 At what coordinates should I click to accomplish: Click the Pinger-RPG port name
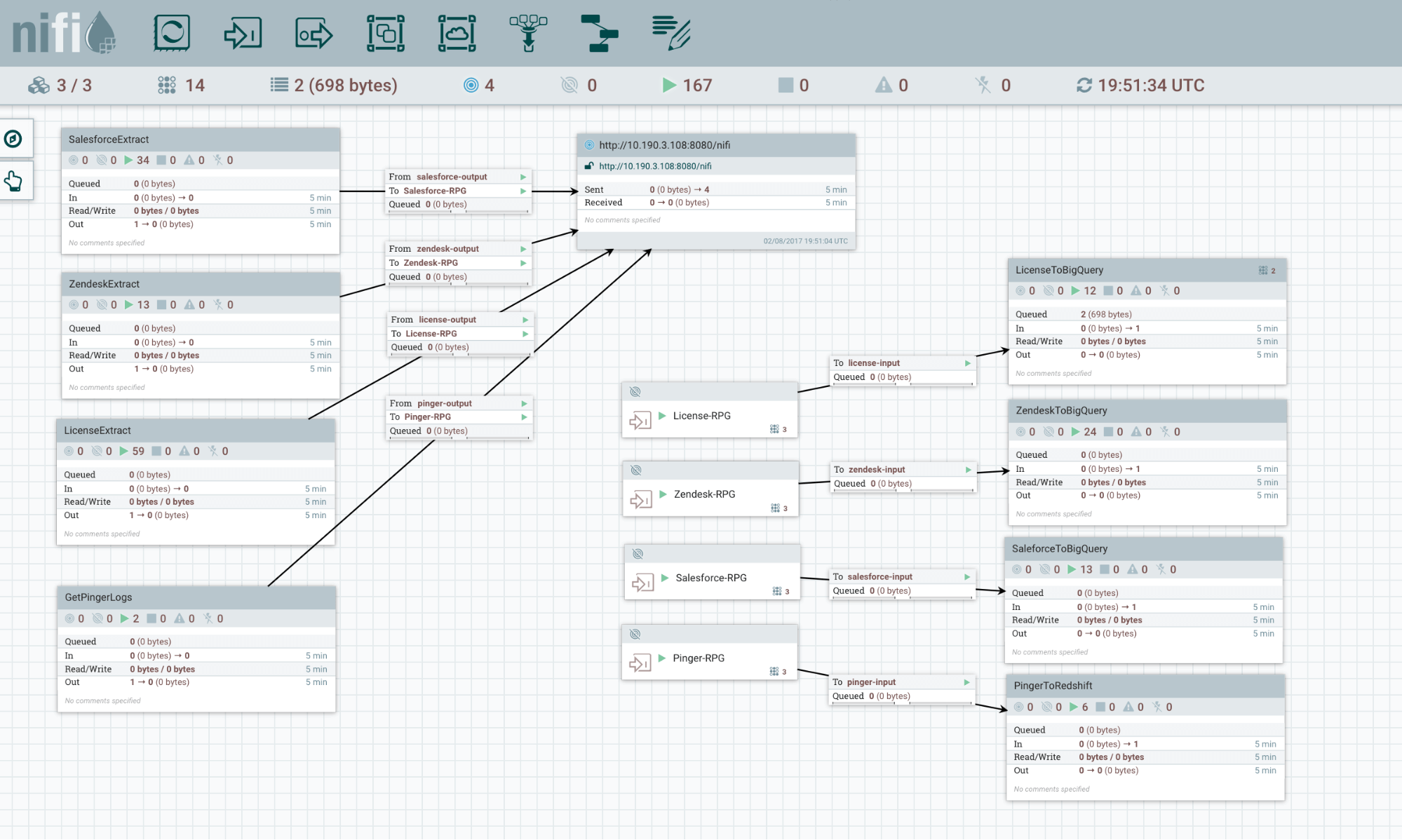(x=698, y=658)
